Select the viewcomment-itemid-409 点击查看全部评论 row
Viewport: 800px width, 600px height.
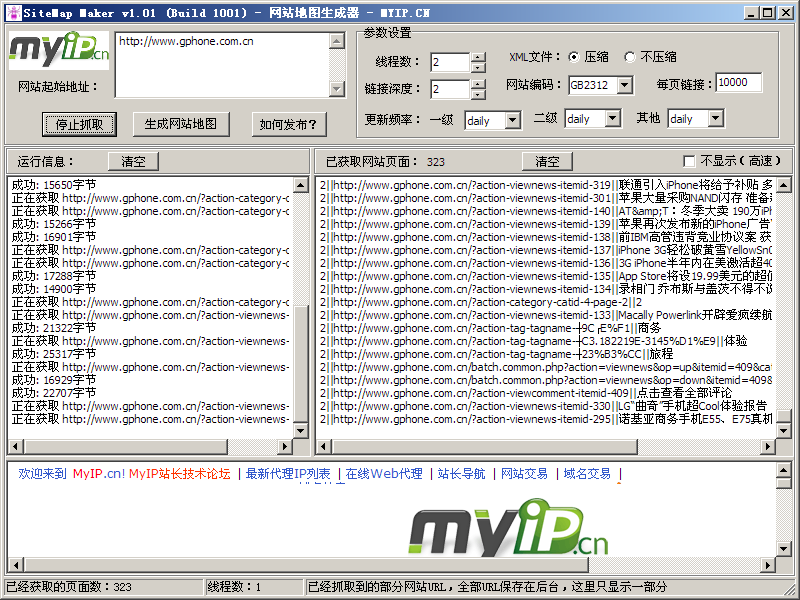[x=526, y=393]
